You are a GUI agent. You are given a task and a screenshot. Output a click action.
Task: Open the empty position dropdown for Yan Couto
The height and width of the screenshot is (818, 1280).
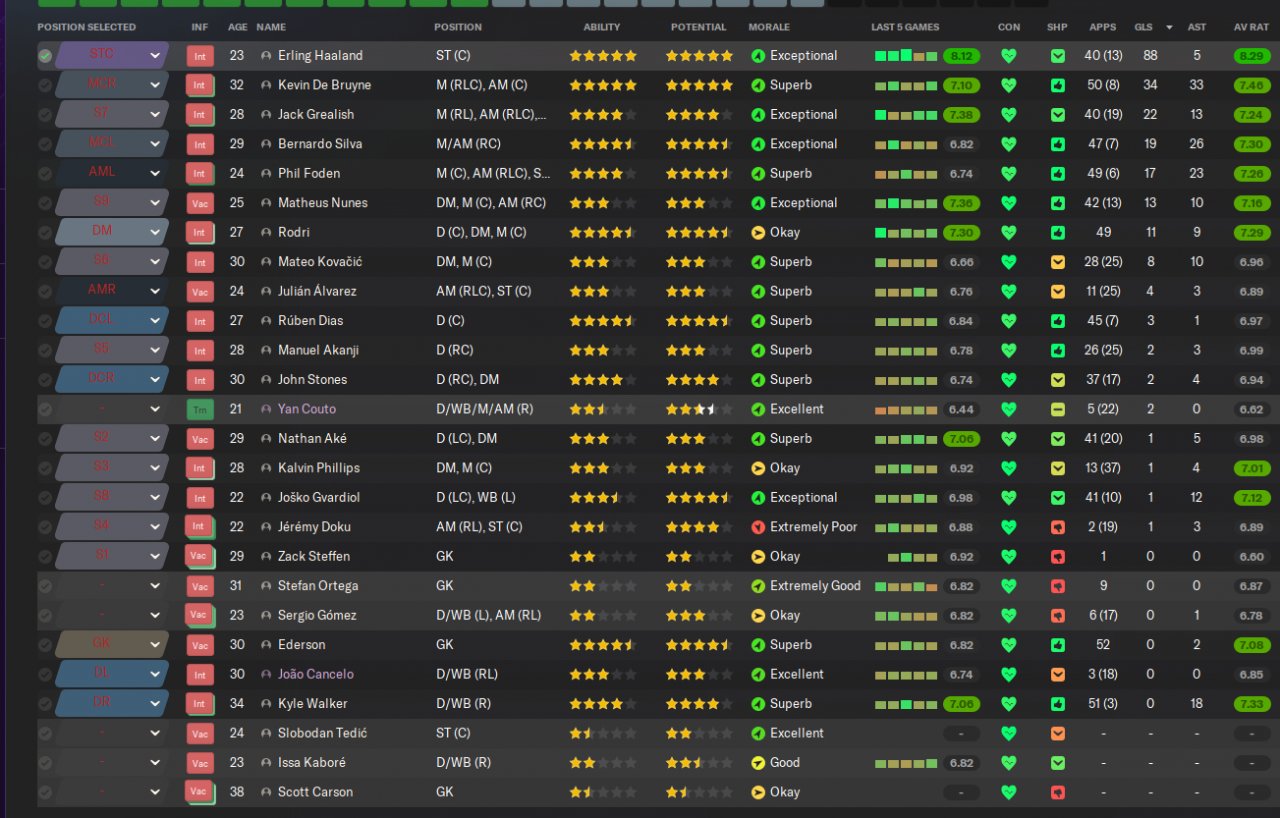click(111, 409)
